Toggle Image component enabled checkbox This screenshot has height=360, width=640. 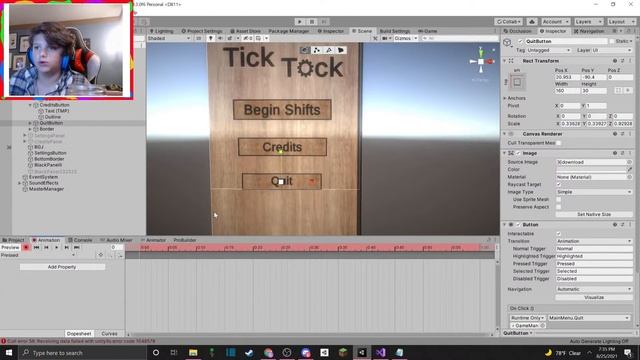[x=518, y=153]
